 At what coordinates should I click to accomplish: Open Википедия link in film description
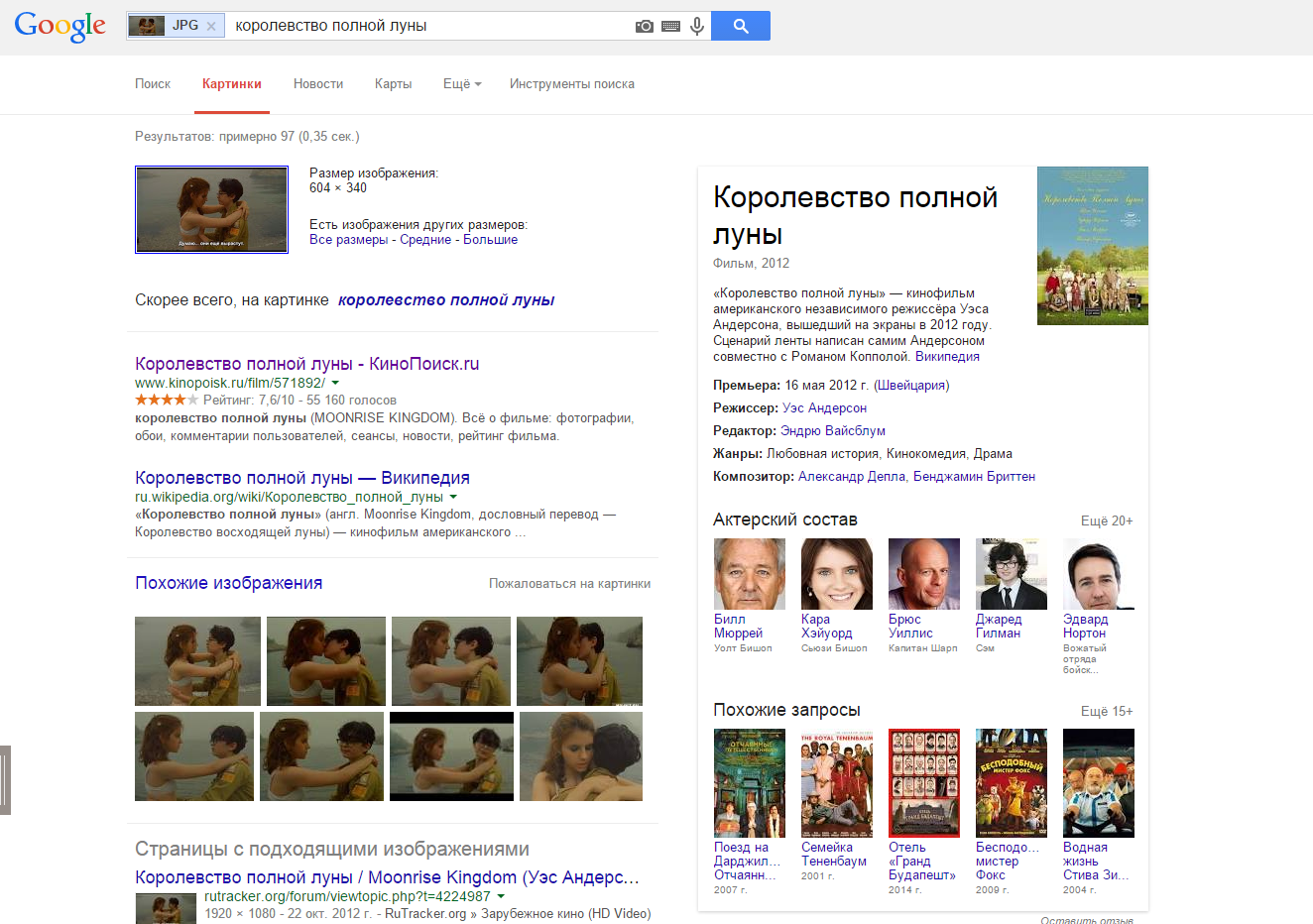click(x=947, y=357)
